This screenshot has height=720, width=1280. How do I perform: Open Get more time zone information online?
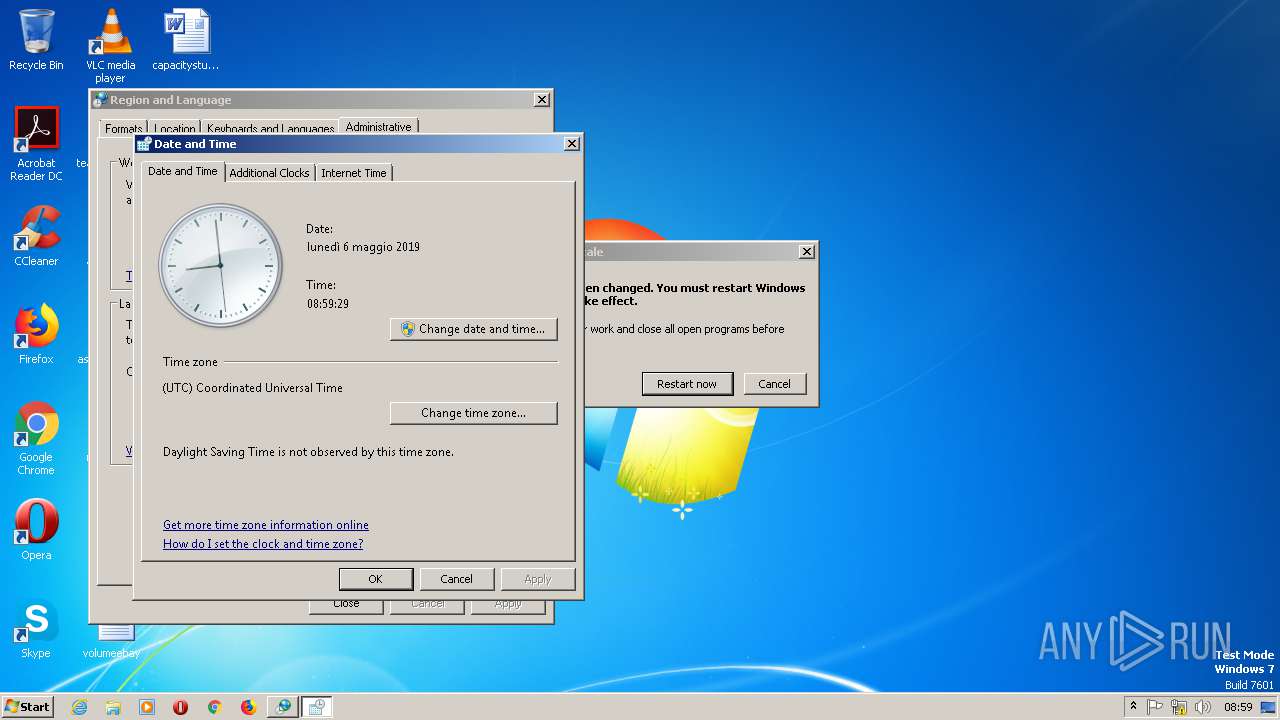coord(266,525)
